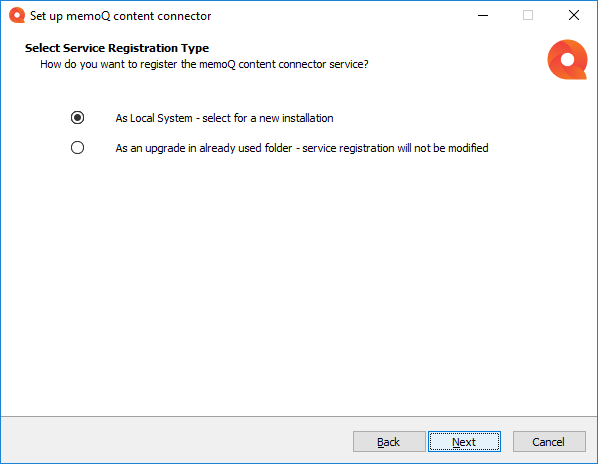Return to the previous page with Back
The height and width of the screenshot is (464, 598).
(389, 442)
